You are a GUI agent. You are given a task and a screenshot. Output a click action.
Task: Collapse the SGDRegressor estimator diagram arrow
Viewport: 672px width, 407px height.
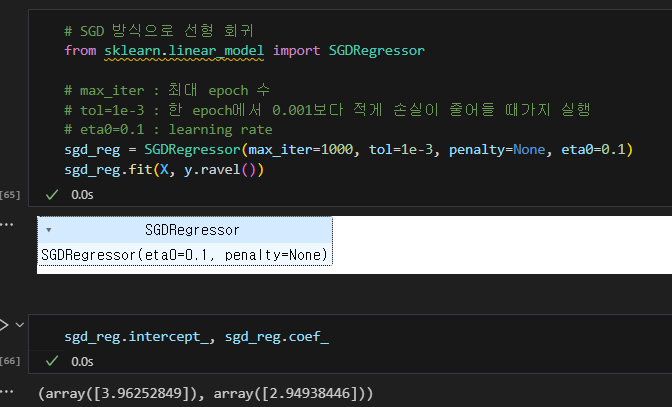(x=49, y=230)
